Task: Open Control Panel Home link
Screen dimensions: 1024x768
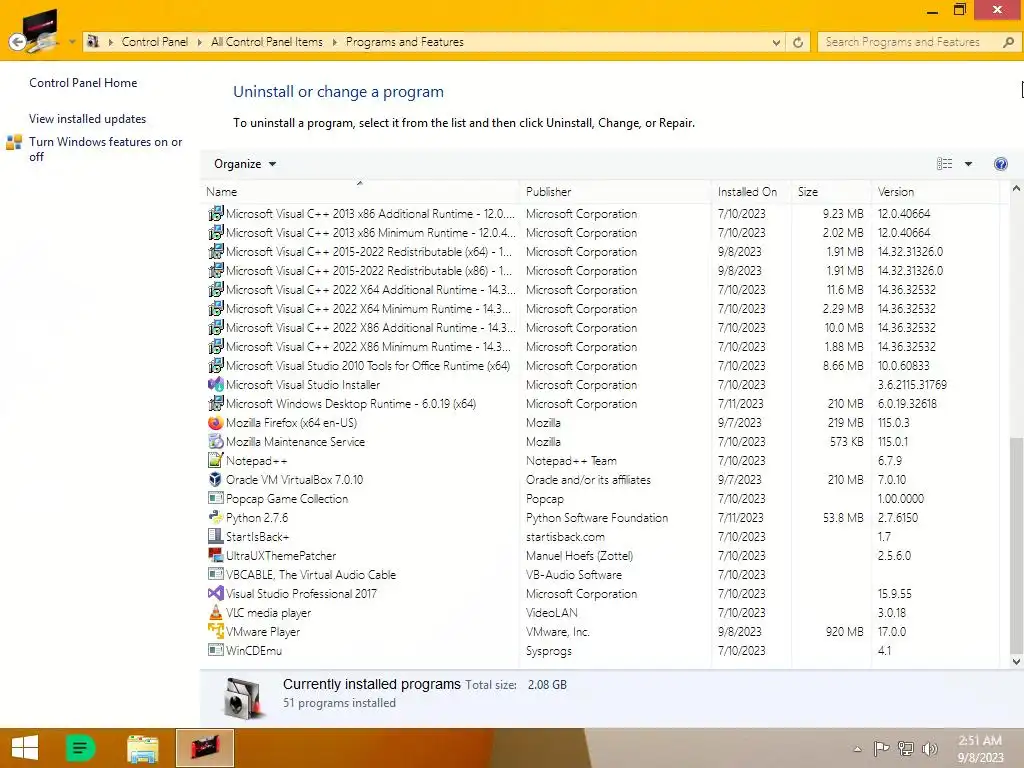Action: pos(83,83)
